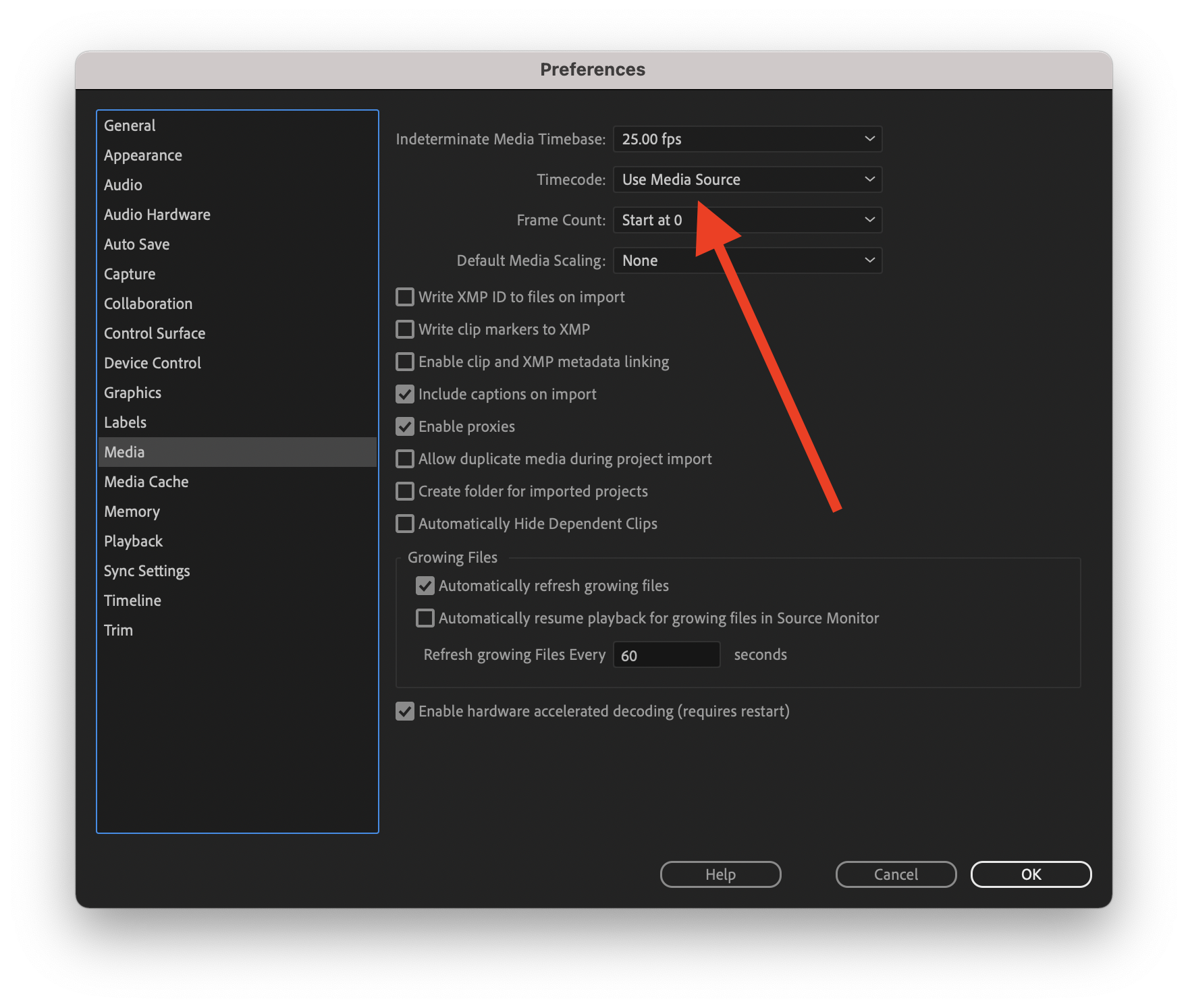Enable Create folder for imported projects

click(404, 491)
